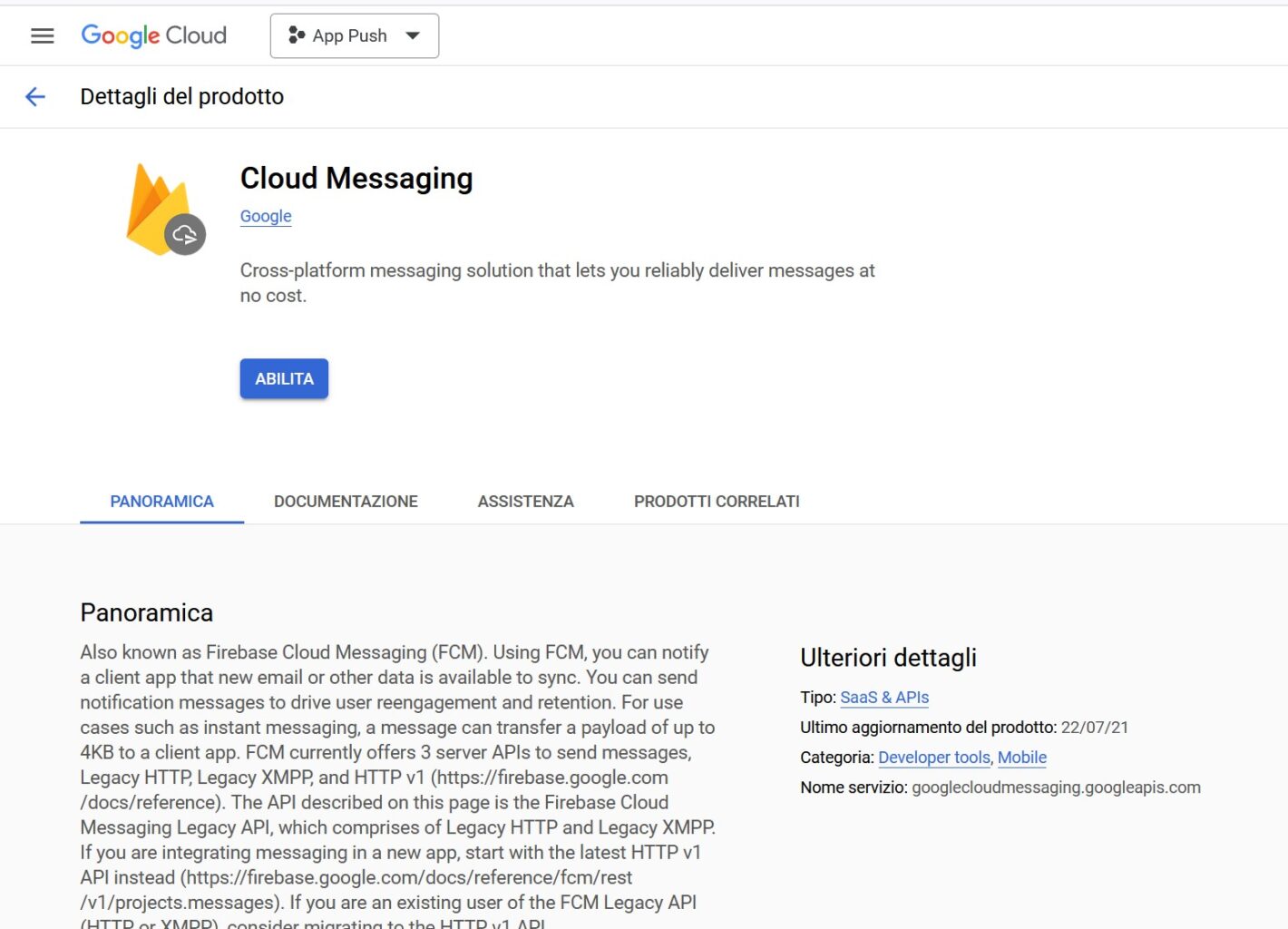Return to the PANORAMICA tab
Viewport: 1288px width, 929px height.
pyautogui.click(x=161, y=501)
